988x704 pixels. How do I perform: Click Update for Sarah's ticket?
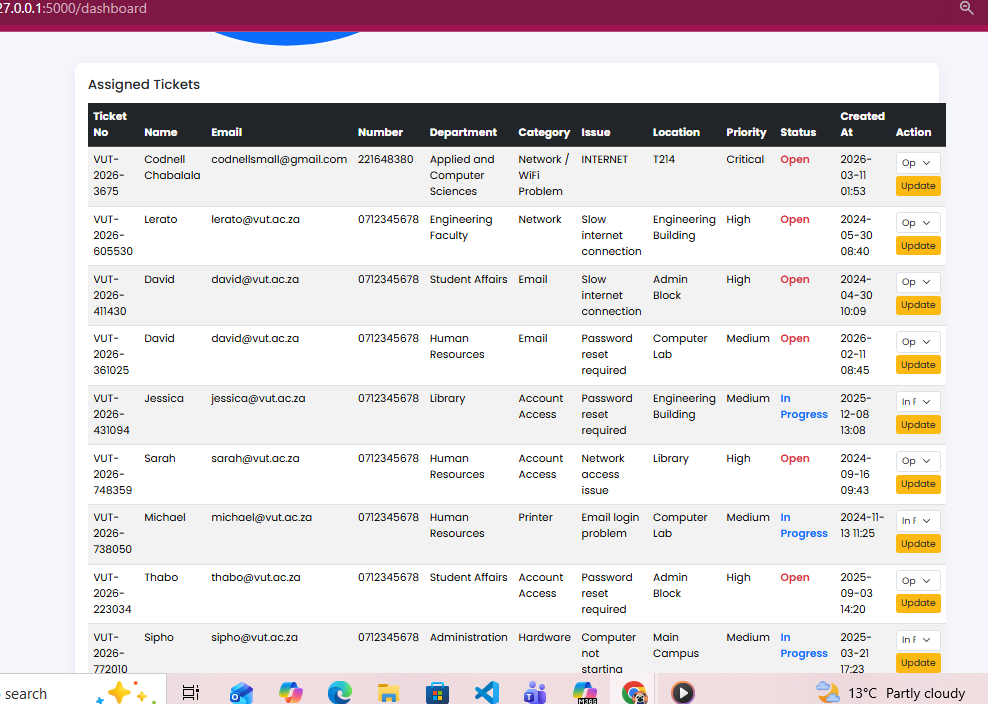click(x=918, y=484)
